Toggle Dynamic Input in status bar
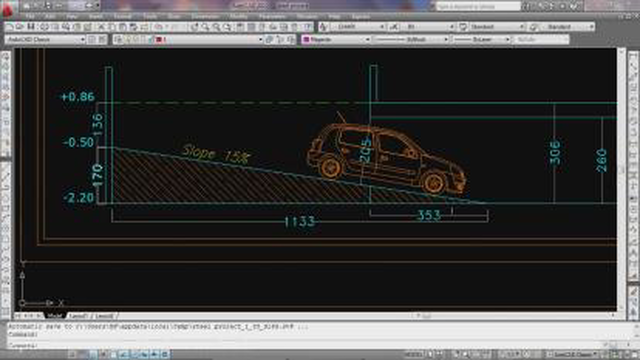This screenshot has width=640, height=360. (x=144, y=354)
